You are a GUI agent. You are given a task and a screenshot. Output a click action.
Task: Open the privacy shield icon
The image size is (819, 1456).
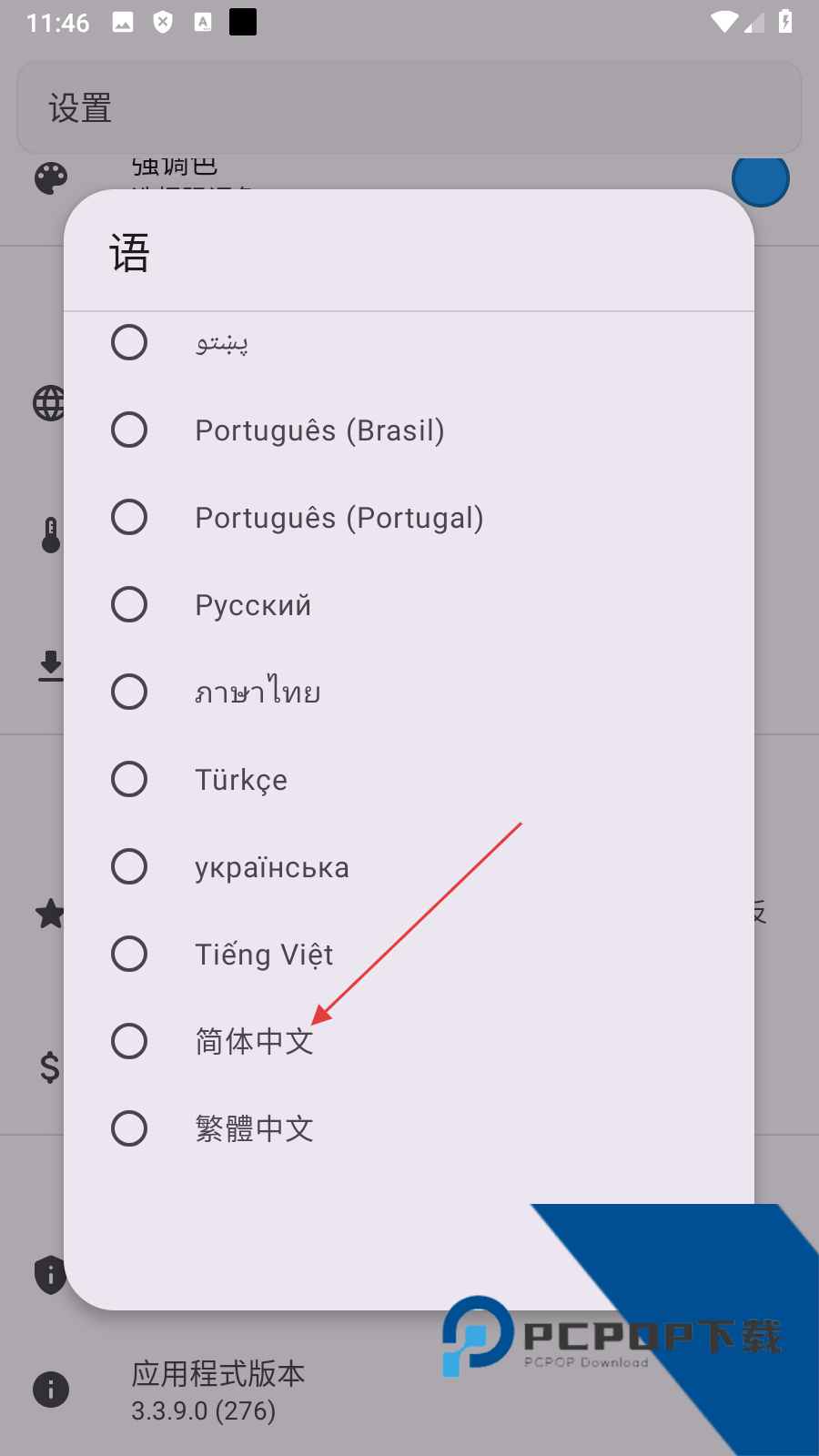point(50,1274)
